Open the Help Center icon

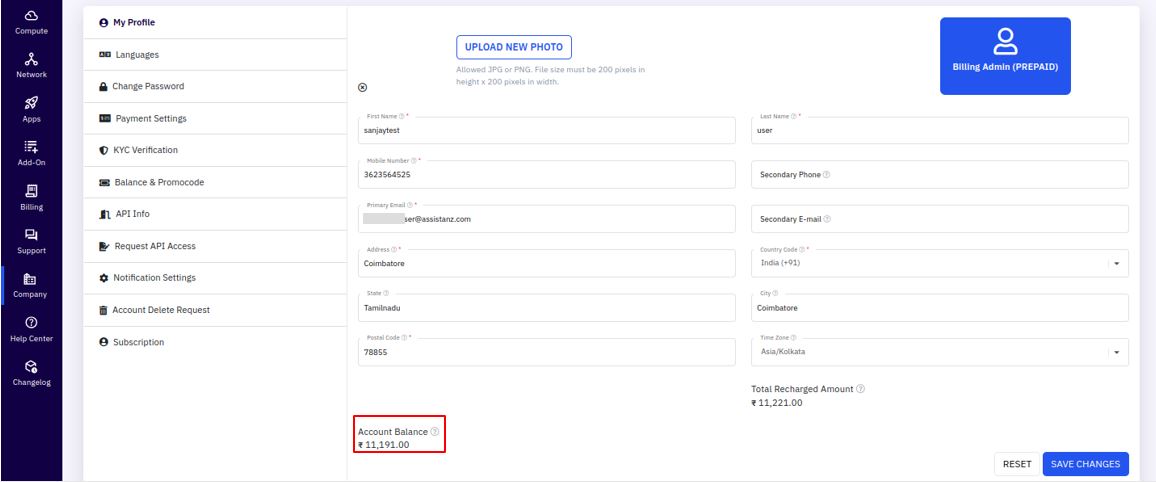32,323
